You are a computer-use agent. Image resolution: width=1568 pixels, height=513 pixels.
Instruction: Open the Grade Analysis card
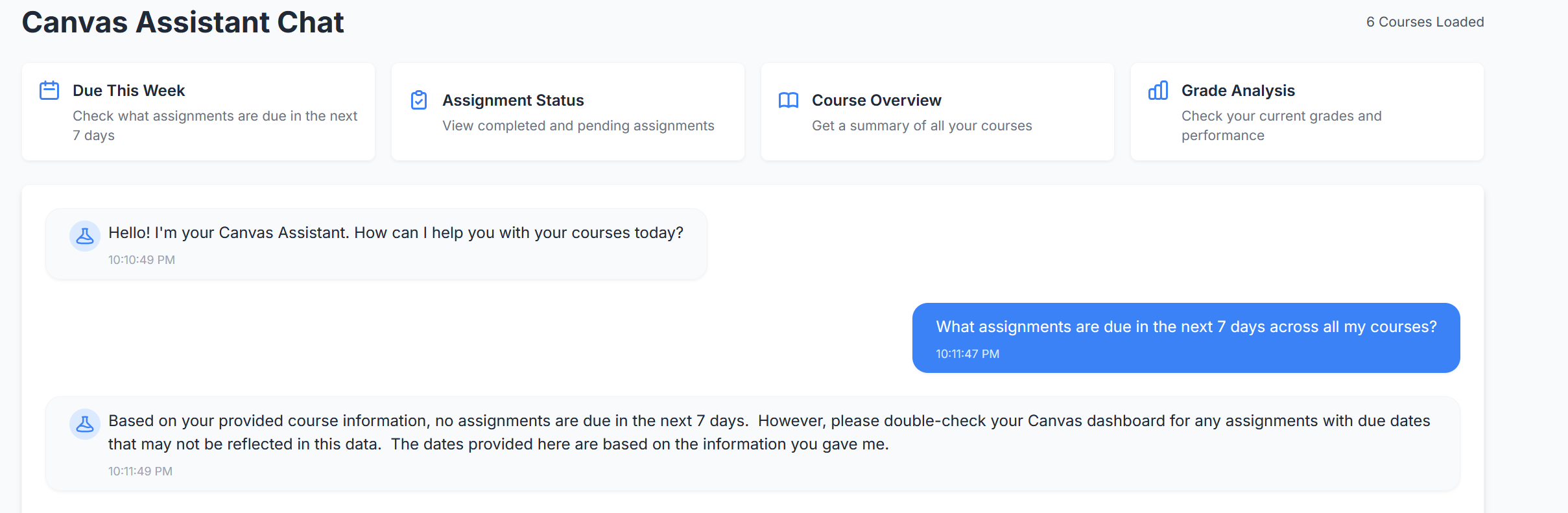1307,112
